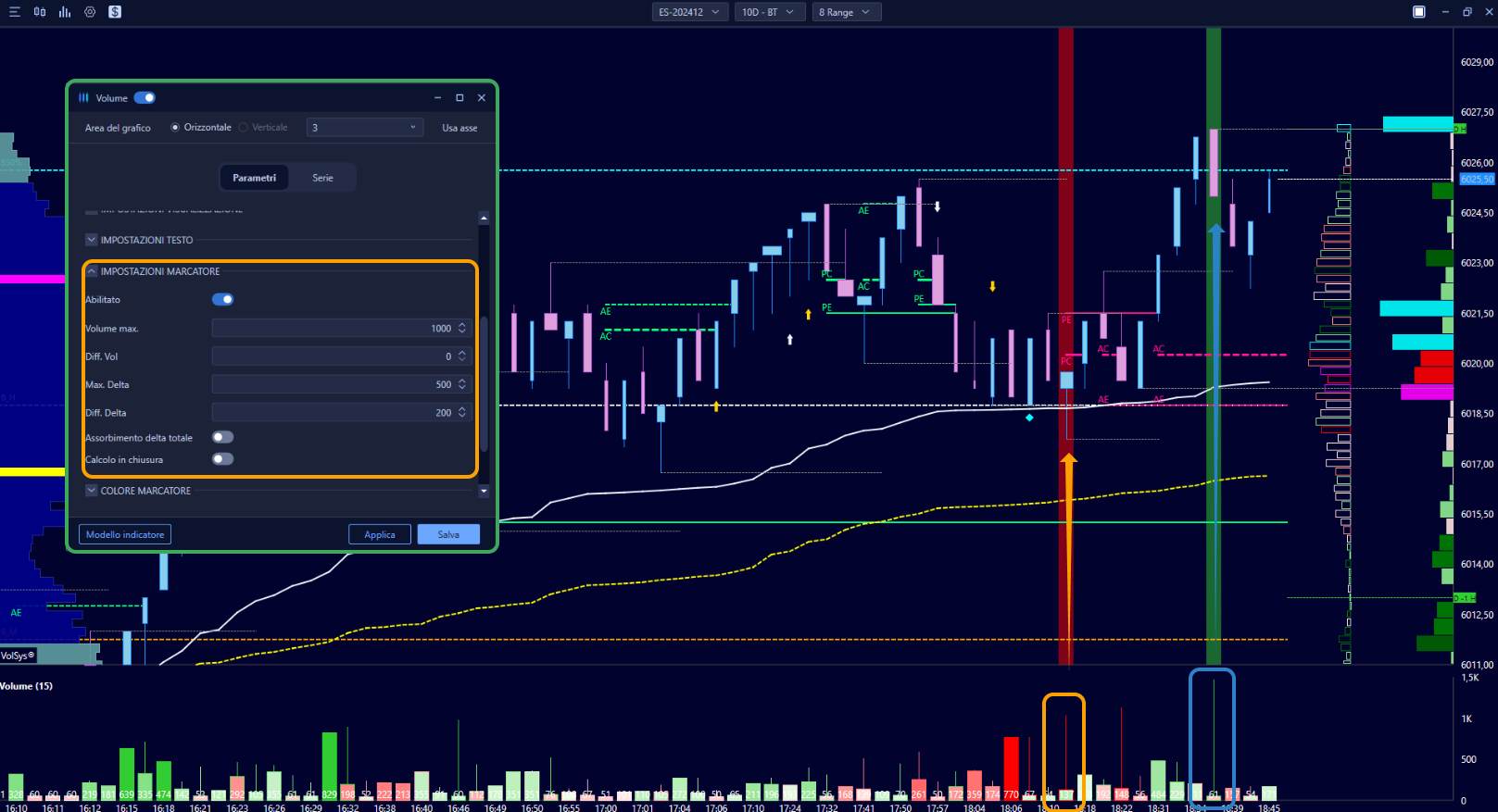
Task: Click the cyan diamond marker on chart
Action: coord(1029,418)
